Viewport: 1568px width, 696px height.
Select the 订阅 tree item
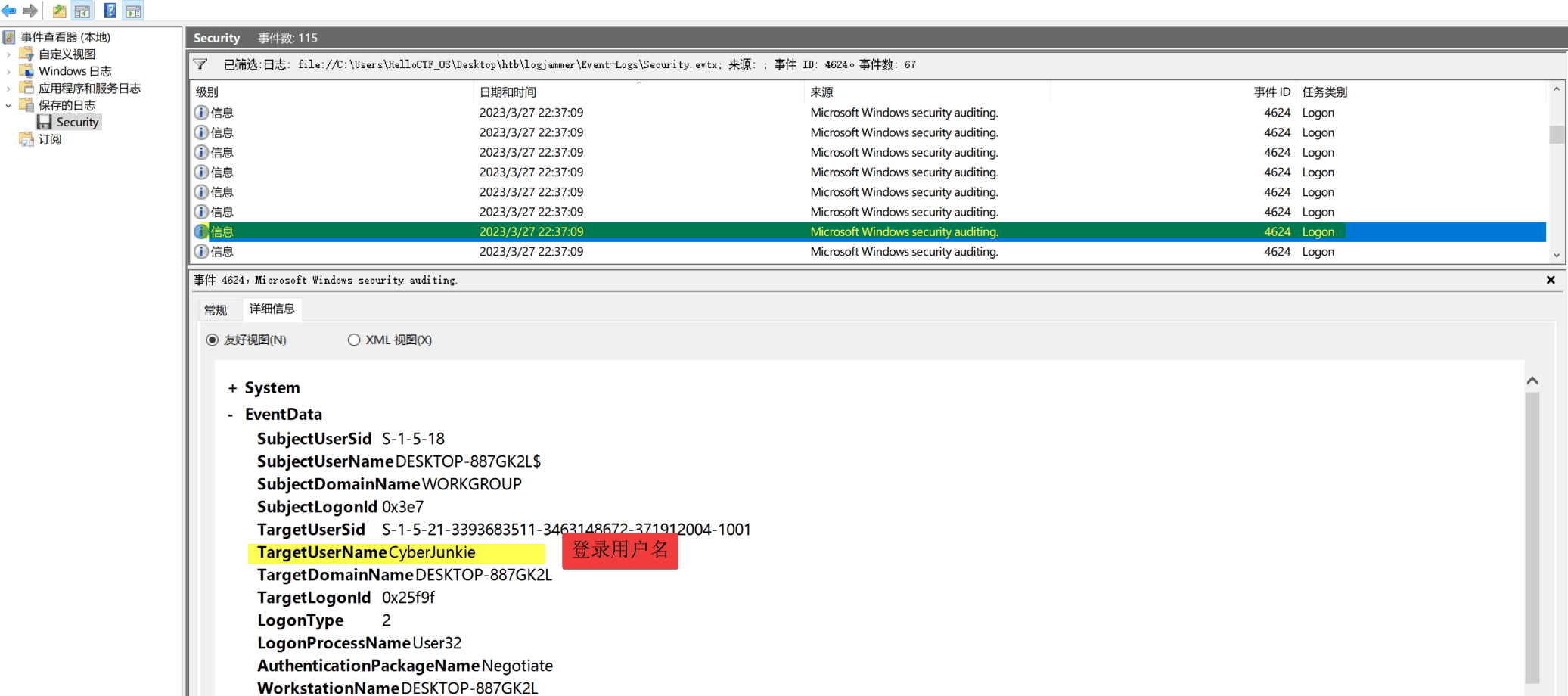tap(50, 139)
